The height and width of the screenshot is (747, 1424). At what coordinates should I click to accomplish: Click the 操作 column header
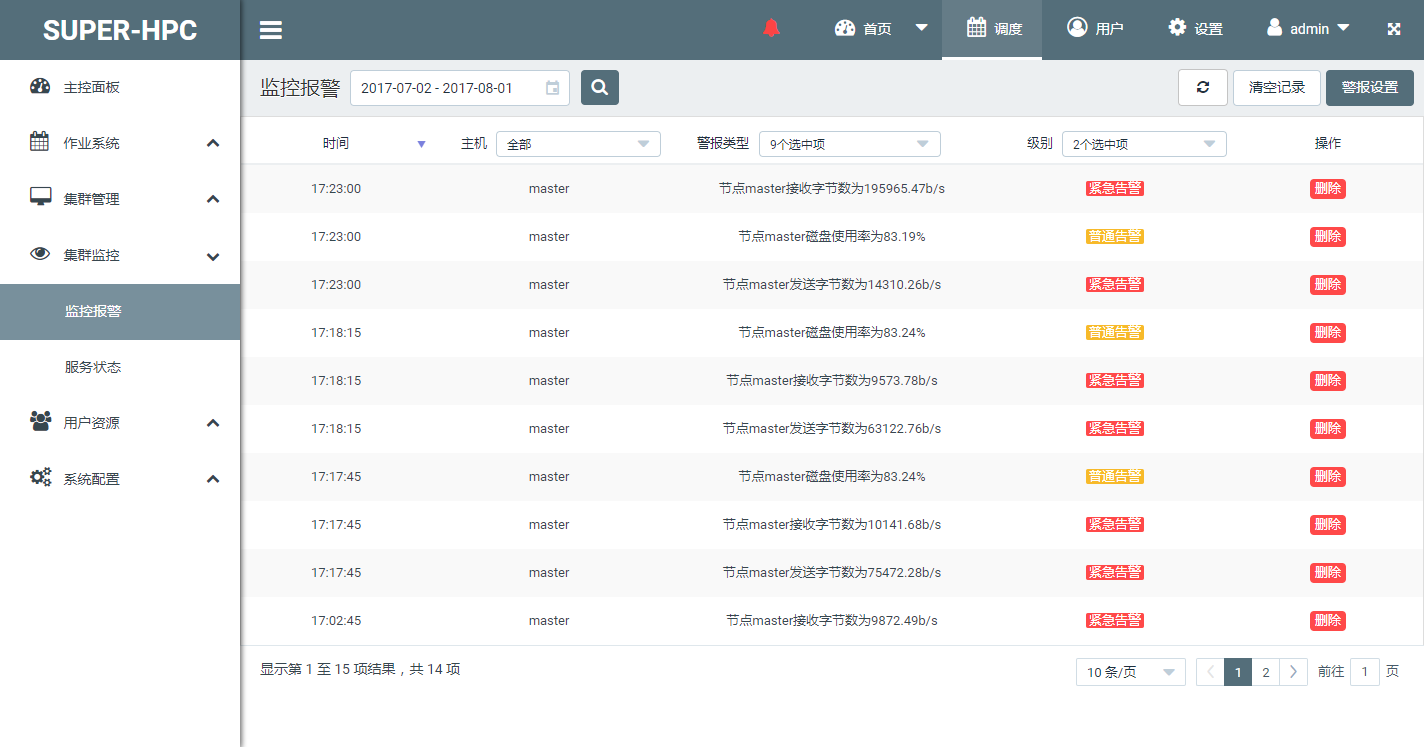point(1328,143)
